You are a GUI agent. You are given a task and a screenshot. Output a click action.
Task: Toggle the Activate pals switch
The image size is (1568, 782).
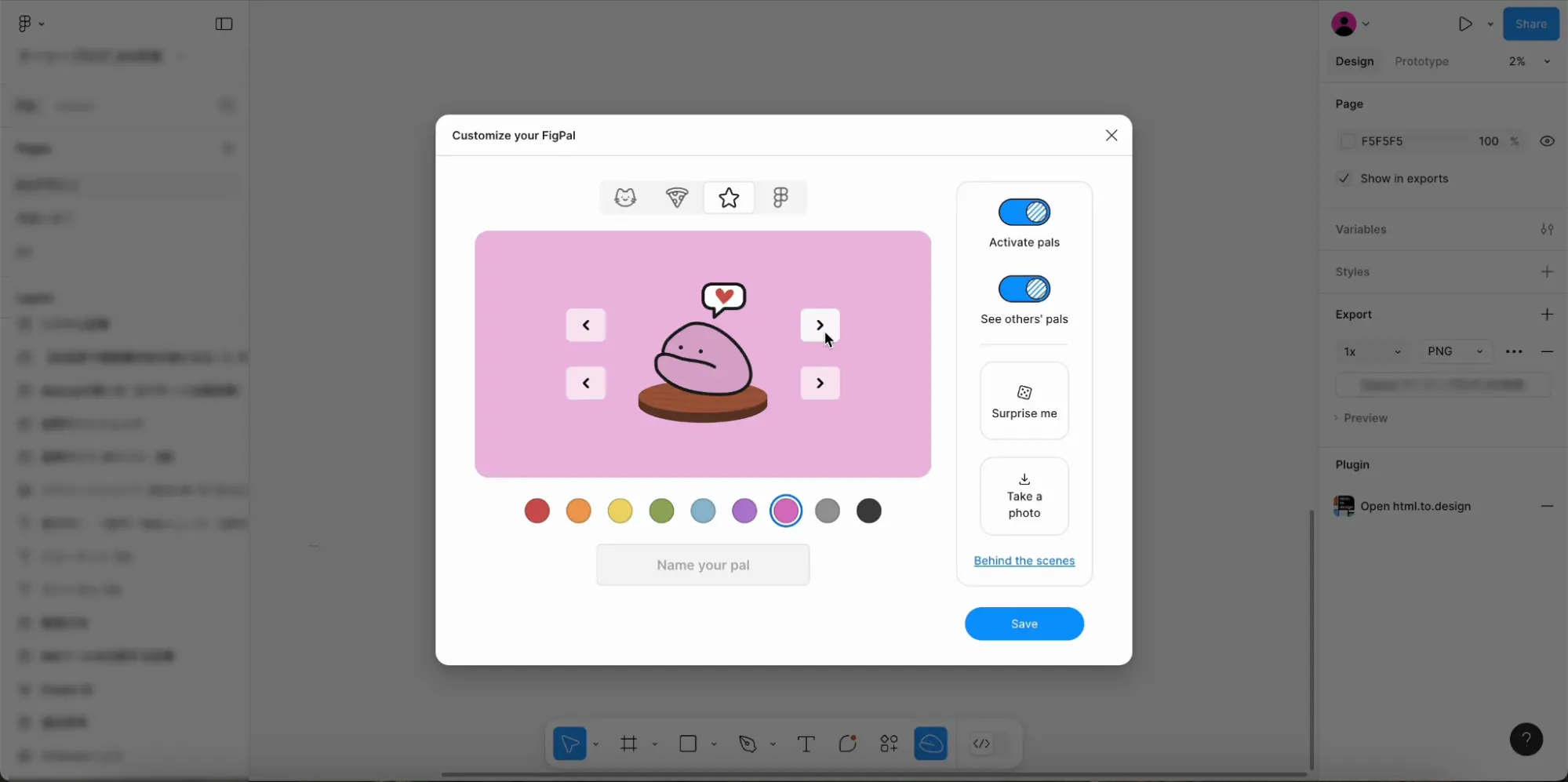tap(1024, 212)
